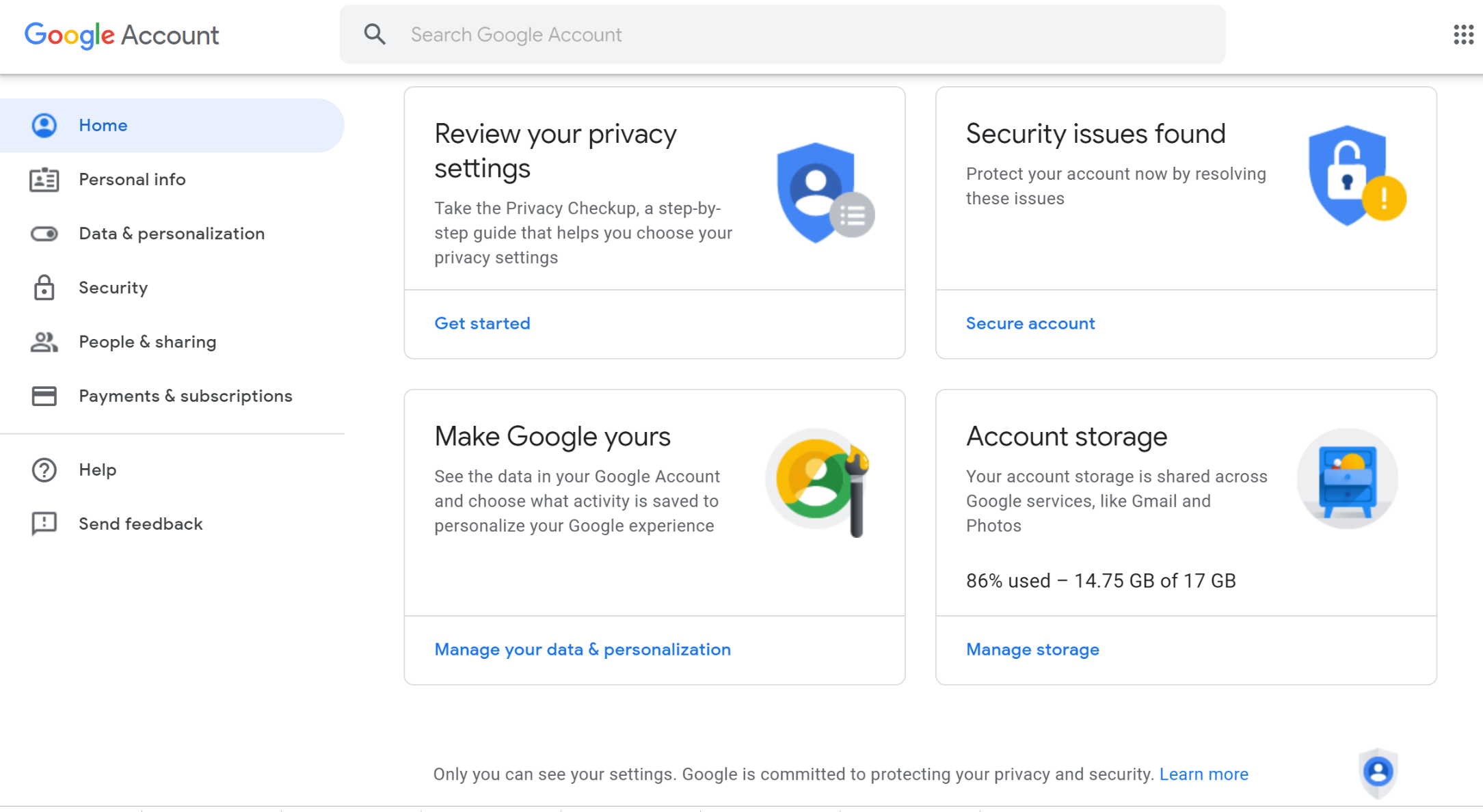Open People & sharing section
Viewport: 1483px width, 812px height.
[172, 342]
